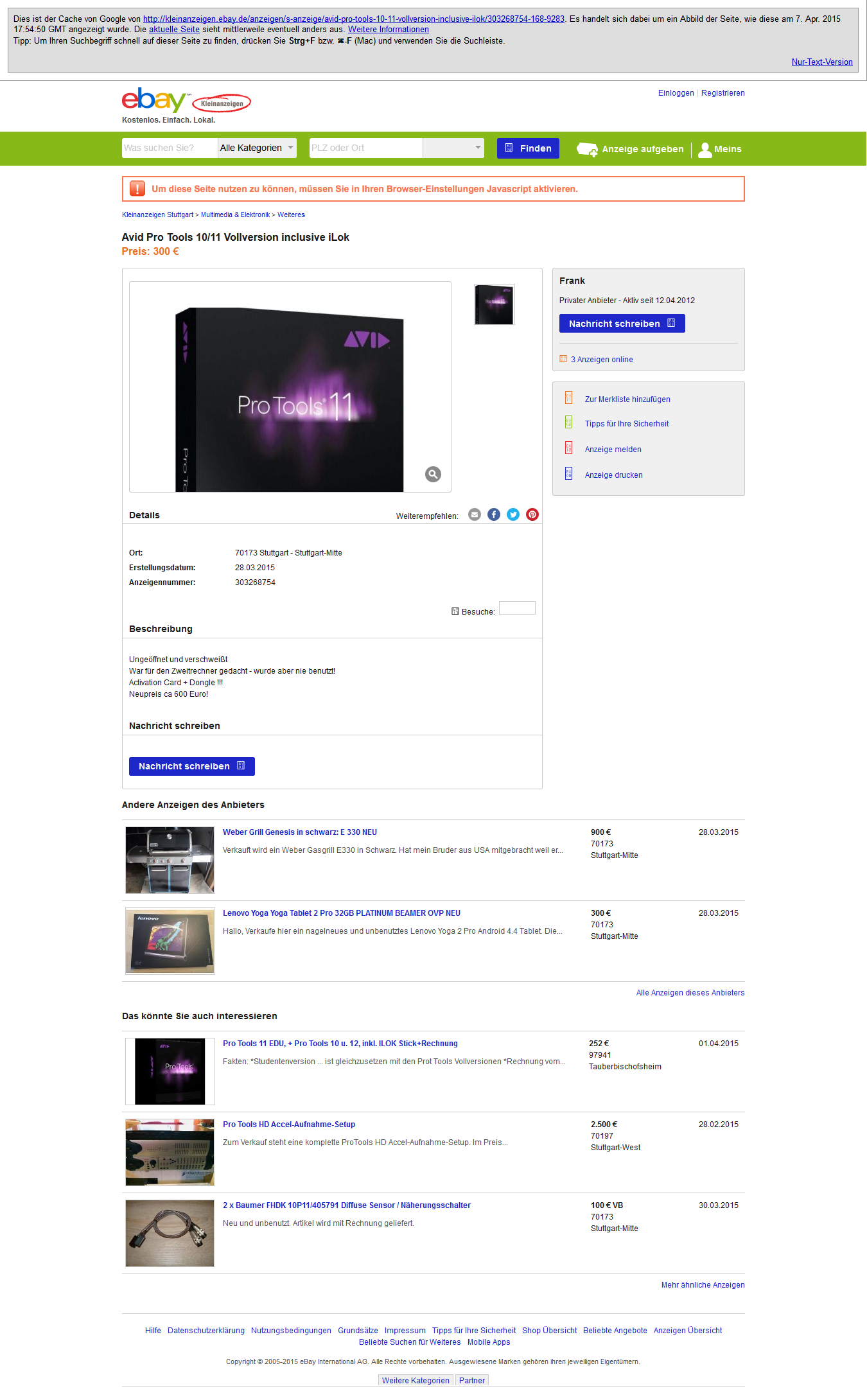Screen dimensions: 867x1400
Task: Open Multimedia & Elektronik breadcrumb
Action: (235, 215)
